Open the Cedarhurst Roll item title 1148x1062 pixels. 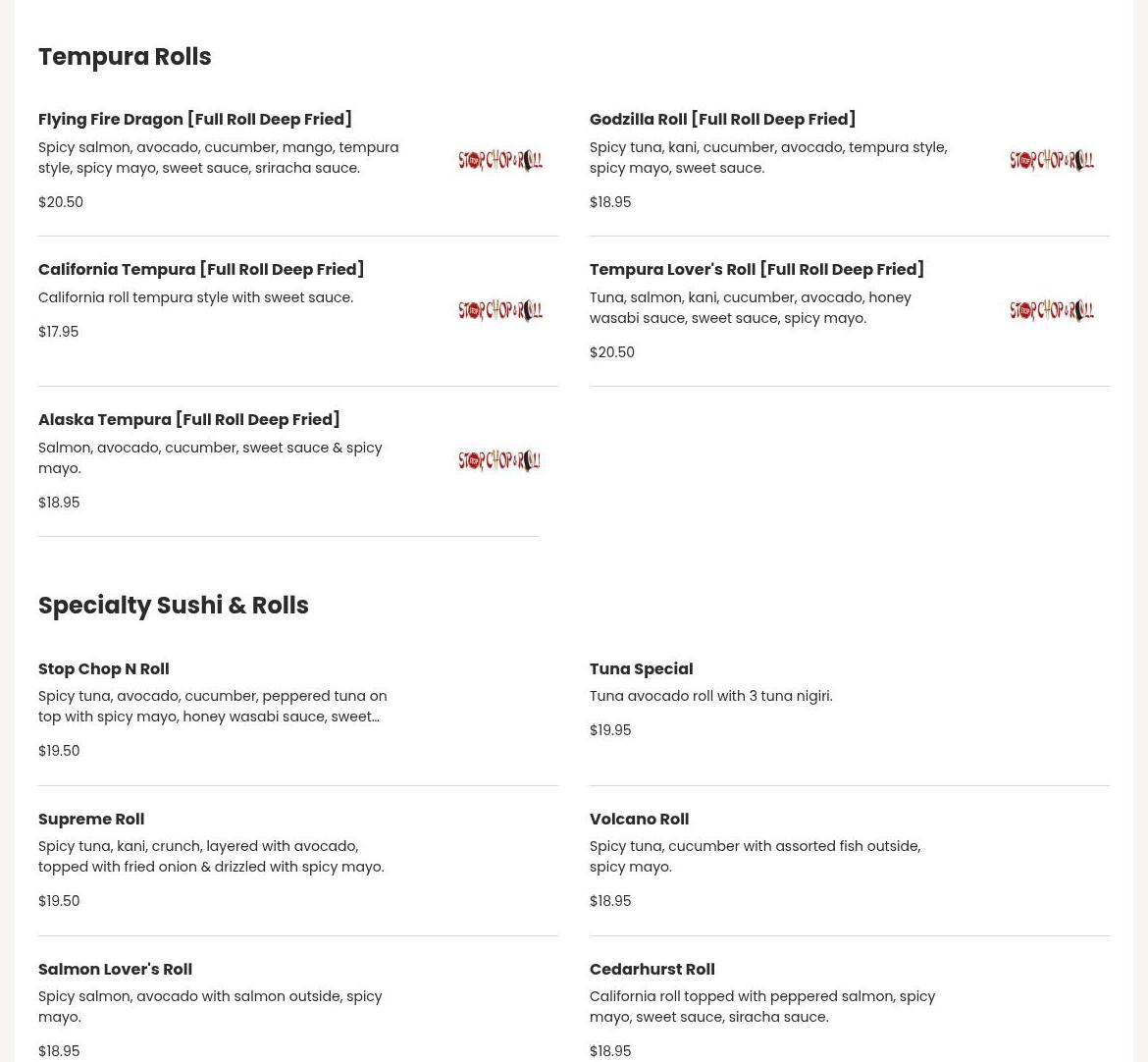(x=652, y=969)
